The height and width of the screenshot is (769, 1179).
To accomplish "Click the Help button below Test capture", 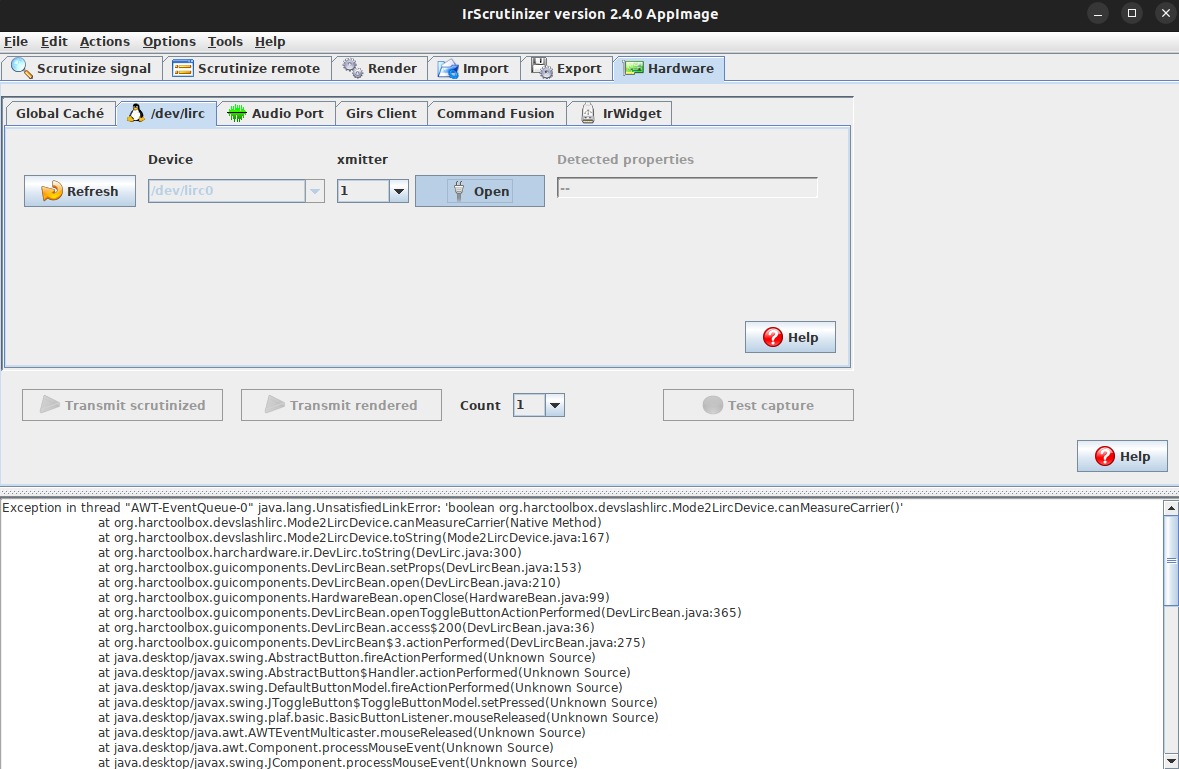I will (1122, 456).
